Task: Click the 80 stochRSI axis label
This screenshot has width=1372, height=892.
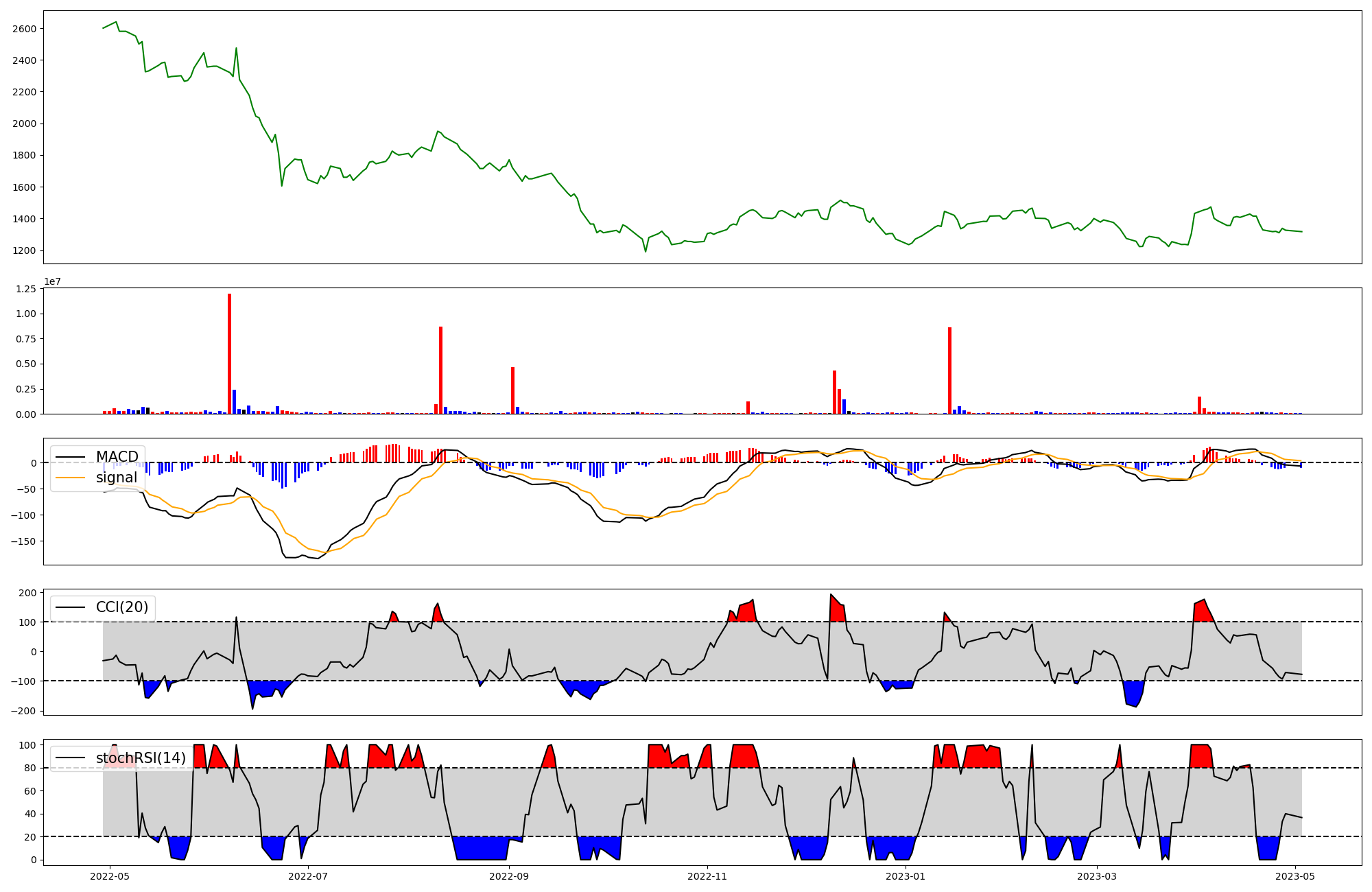Action: [x=30, y=768]
